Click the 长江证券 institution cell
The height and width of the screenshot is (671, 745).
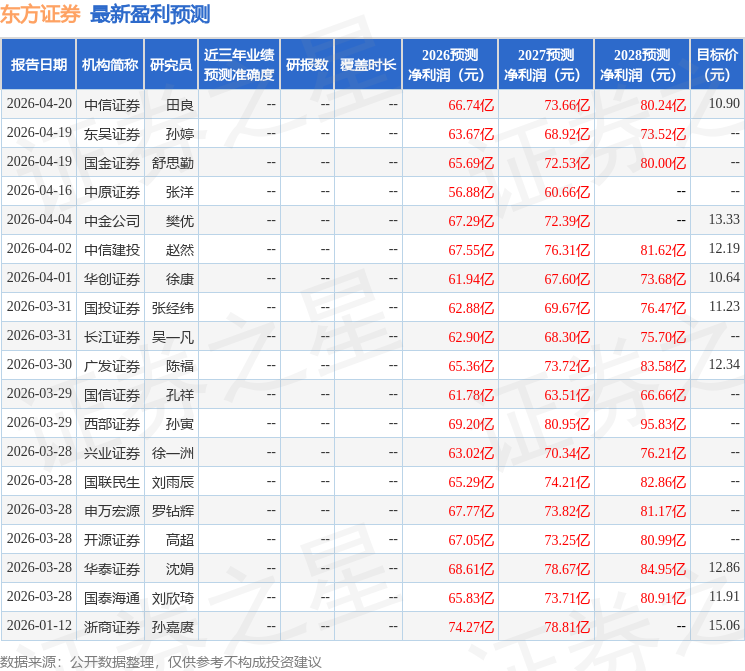[x=112, y=337]
